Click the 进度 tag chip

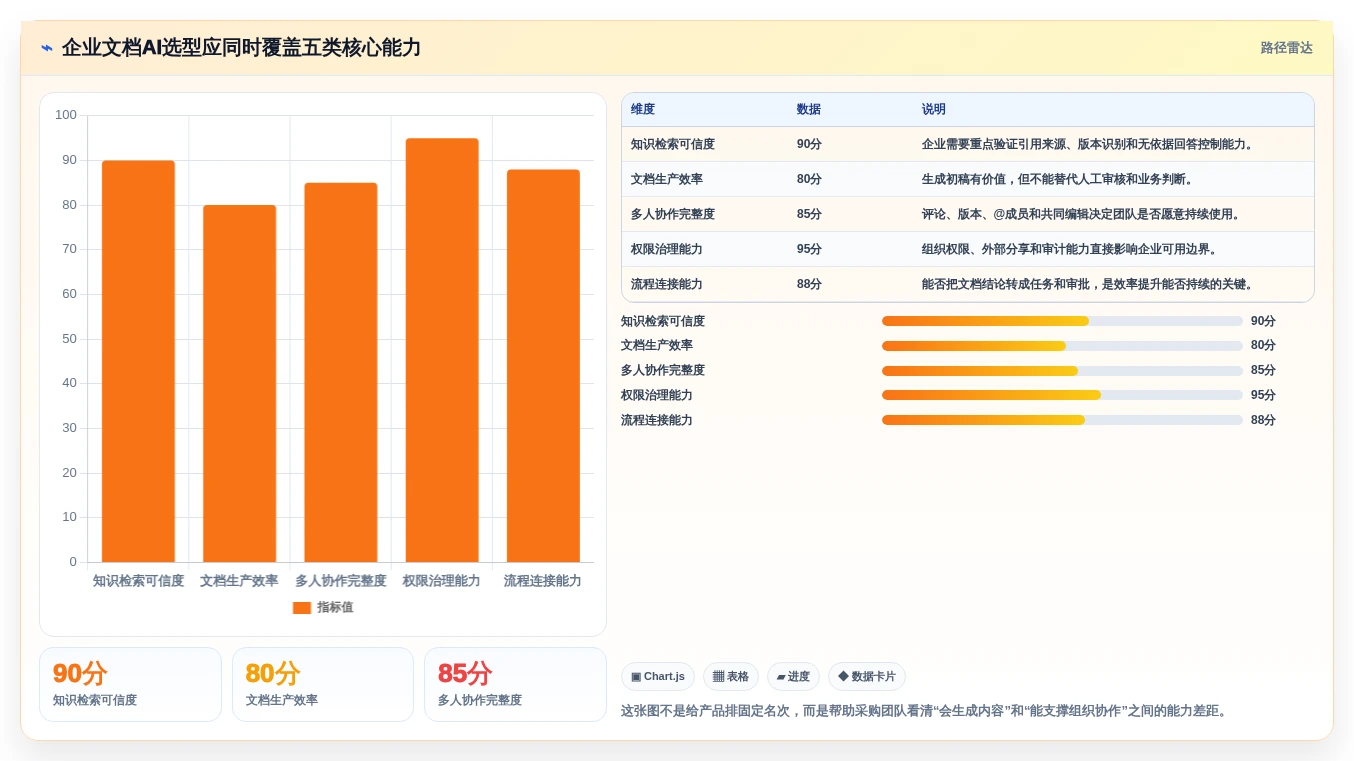(793, 677)
